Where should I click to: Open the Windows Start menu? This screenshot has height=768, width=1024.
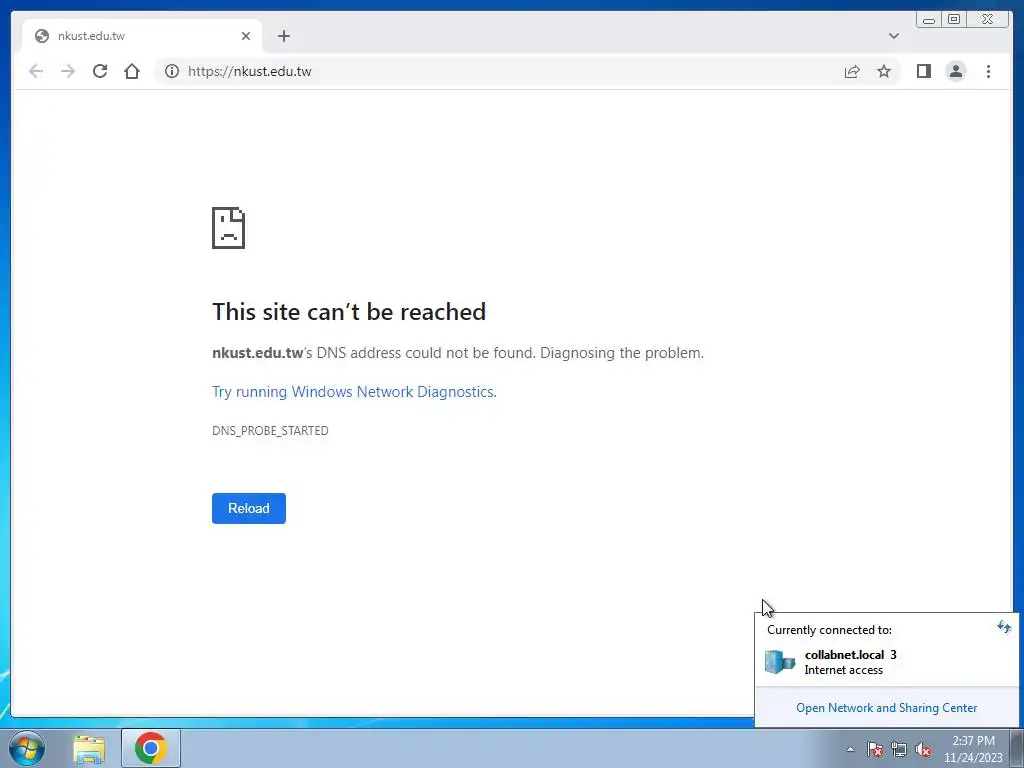tap(27, 748)
